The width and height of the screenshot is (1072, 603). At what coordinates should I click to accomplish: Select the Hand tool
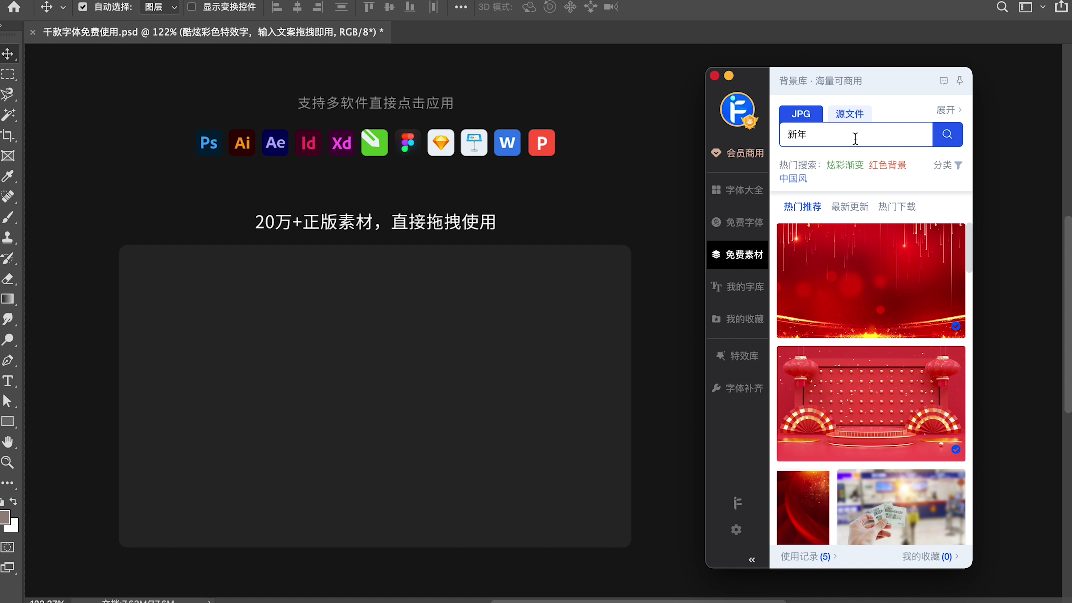(x=8, y=442)
